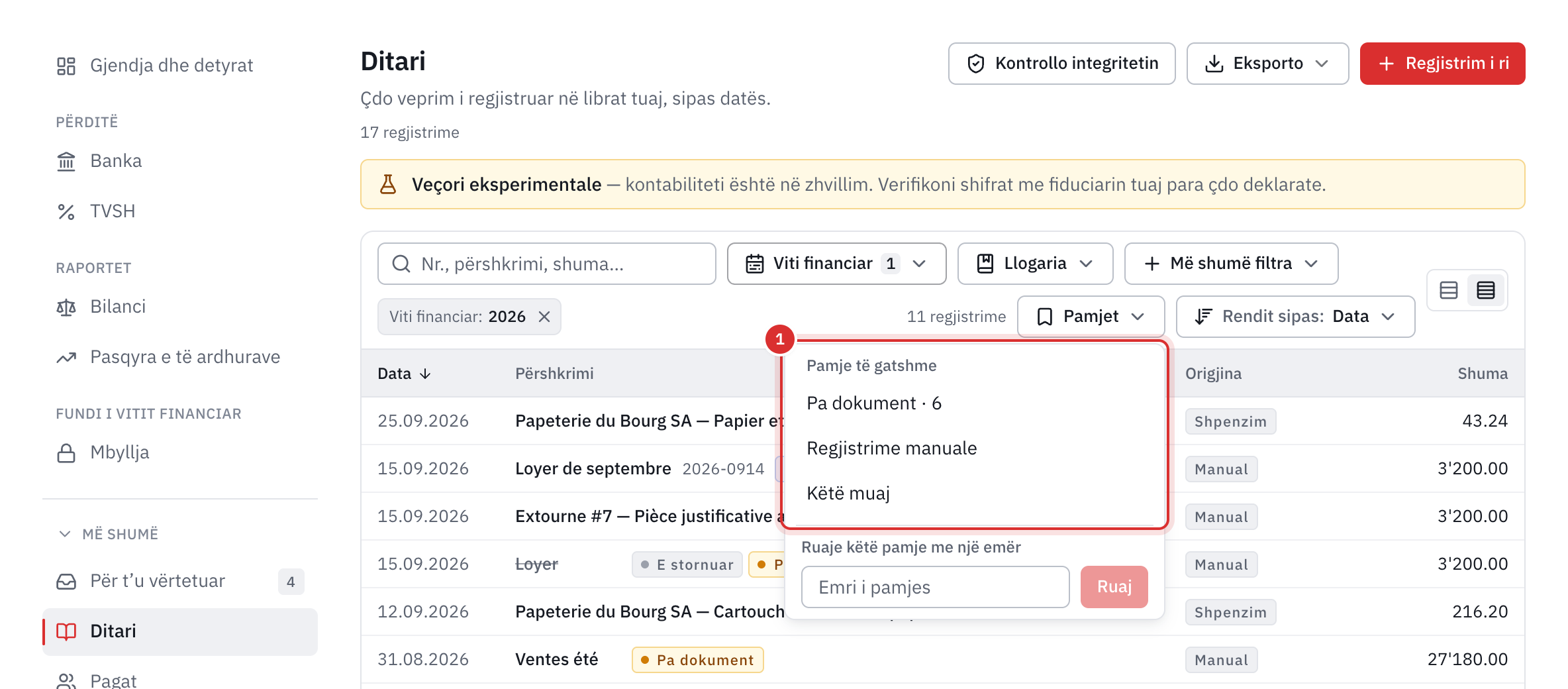Select Pa dokument · 6 view
Screen dimensions: 1568x689
[973, 403]
